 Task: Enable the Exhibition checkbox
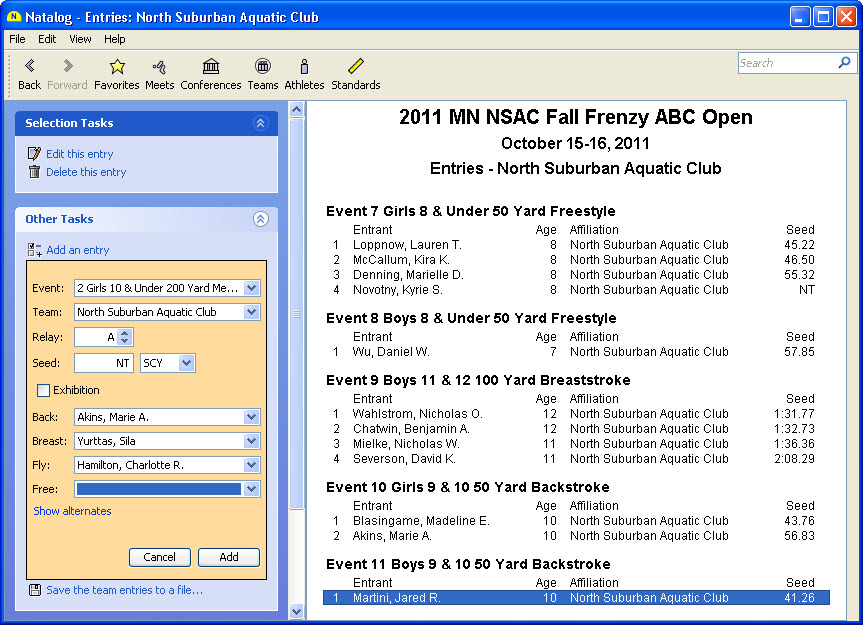pyautogui.click(x=44, y=390)
